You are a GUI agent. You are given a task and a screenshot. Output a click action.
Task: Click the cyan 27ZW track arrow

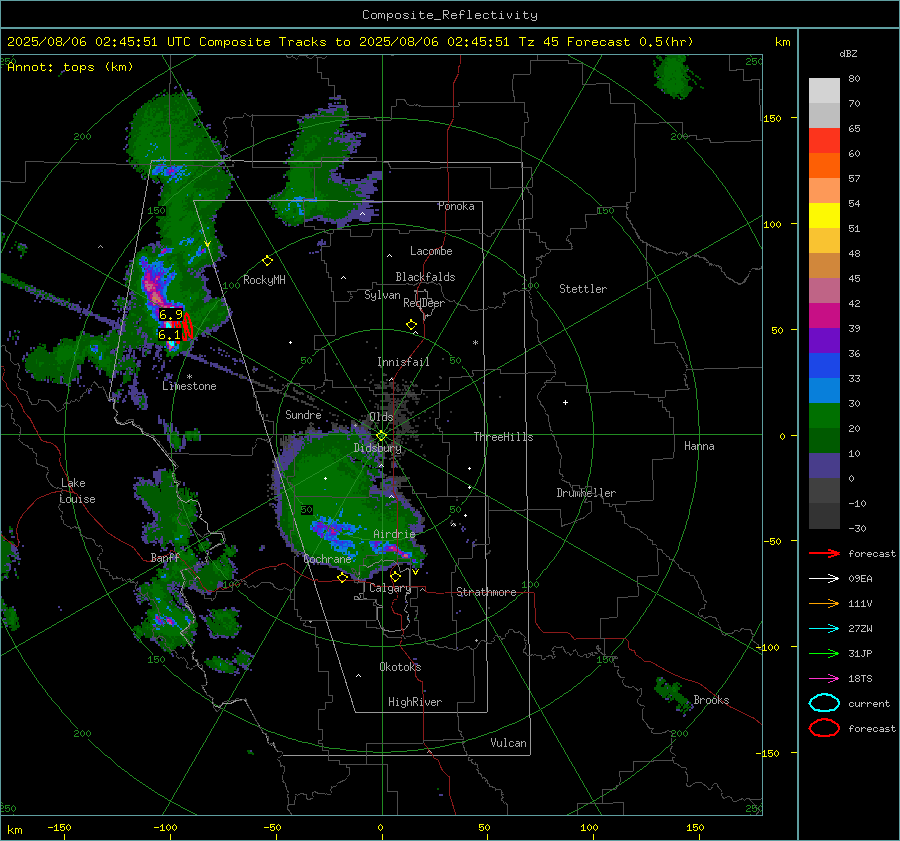824,629
